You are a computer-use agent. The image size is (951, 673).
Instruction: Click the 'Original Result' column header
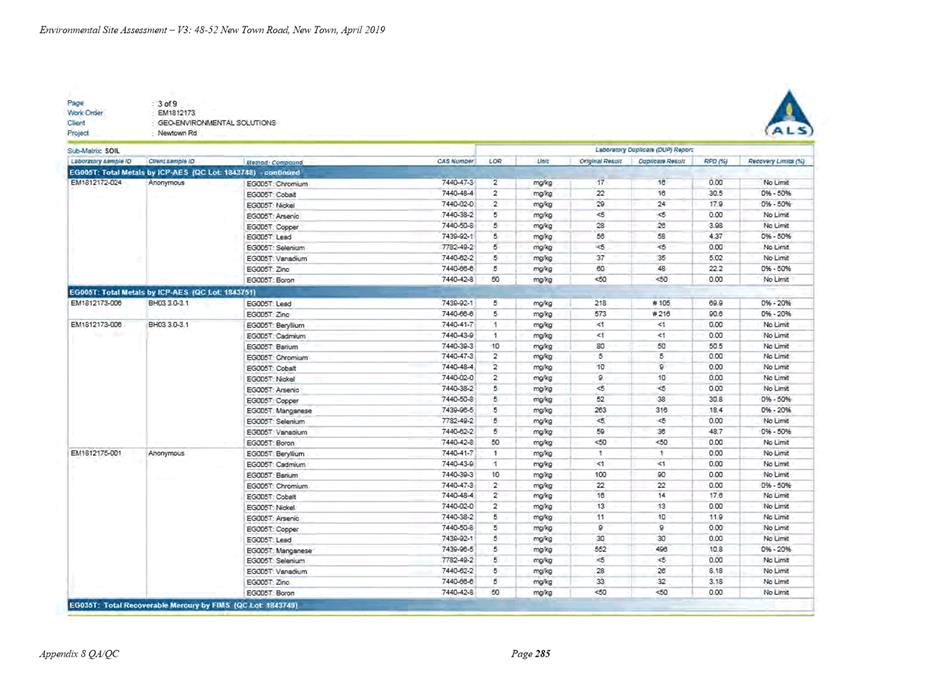[600, 161]
